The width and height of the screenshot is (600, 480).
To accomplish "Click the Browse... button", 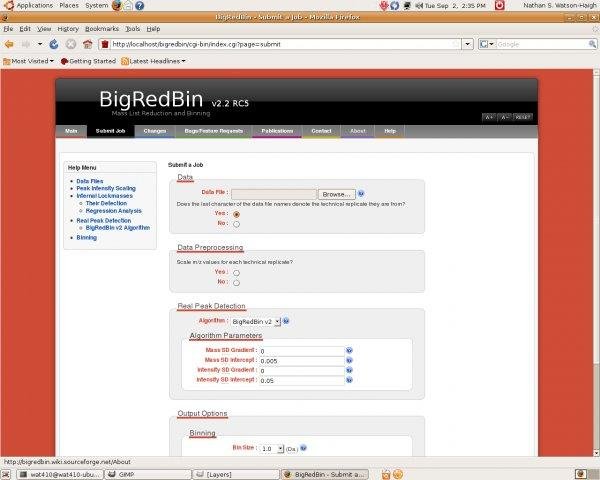I will coord(336,194).
